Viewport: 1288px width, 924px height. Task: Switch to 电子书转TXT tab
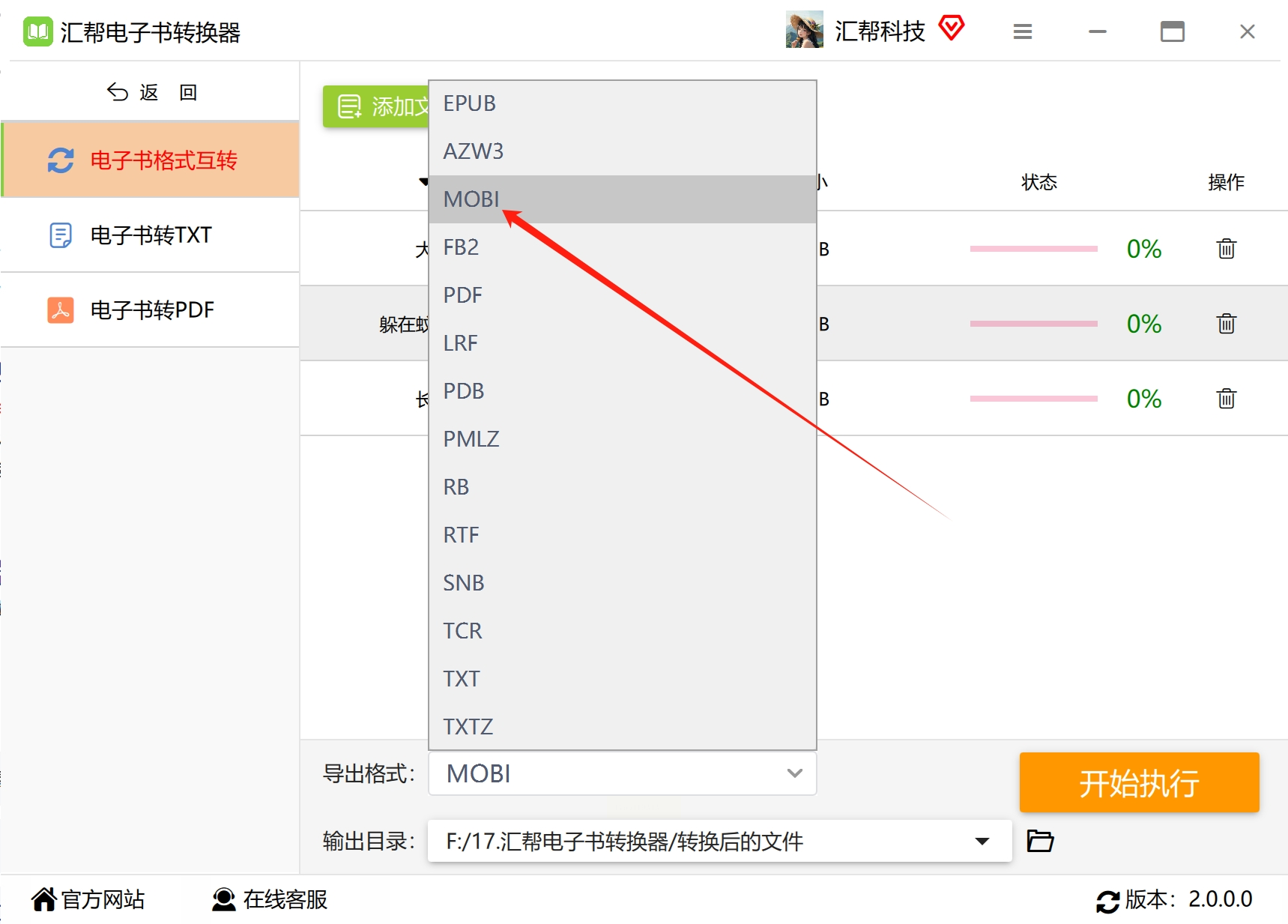151,235
